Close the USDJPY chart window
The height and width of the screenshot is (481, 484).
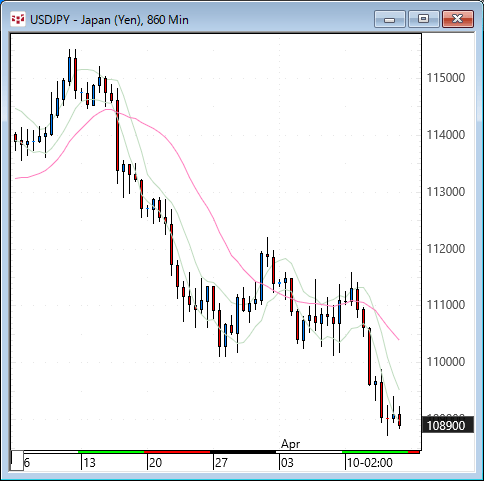tap(458, 19)
